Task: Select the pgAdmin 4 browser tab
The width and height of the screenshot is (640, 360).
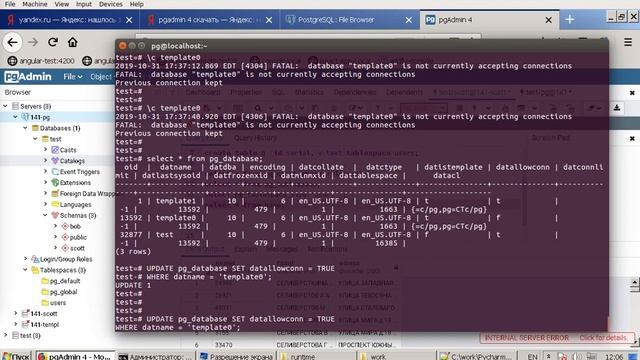Action: (489, 20)
